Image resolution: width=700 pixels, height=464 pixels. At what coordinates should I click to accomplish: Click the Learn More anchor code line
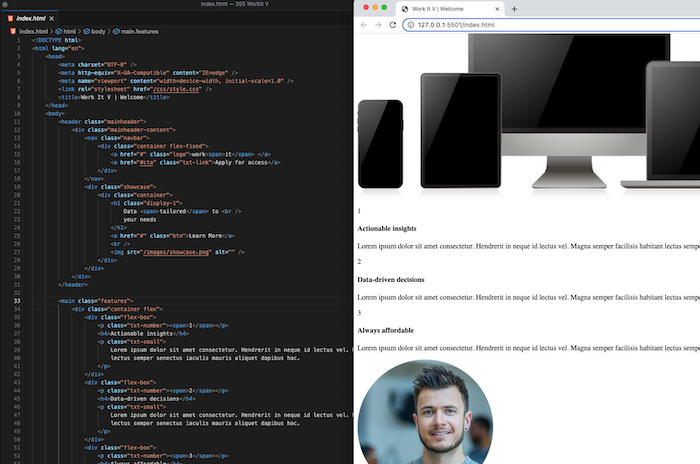(172, 236)
